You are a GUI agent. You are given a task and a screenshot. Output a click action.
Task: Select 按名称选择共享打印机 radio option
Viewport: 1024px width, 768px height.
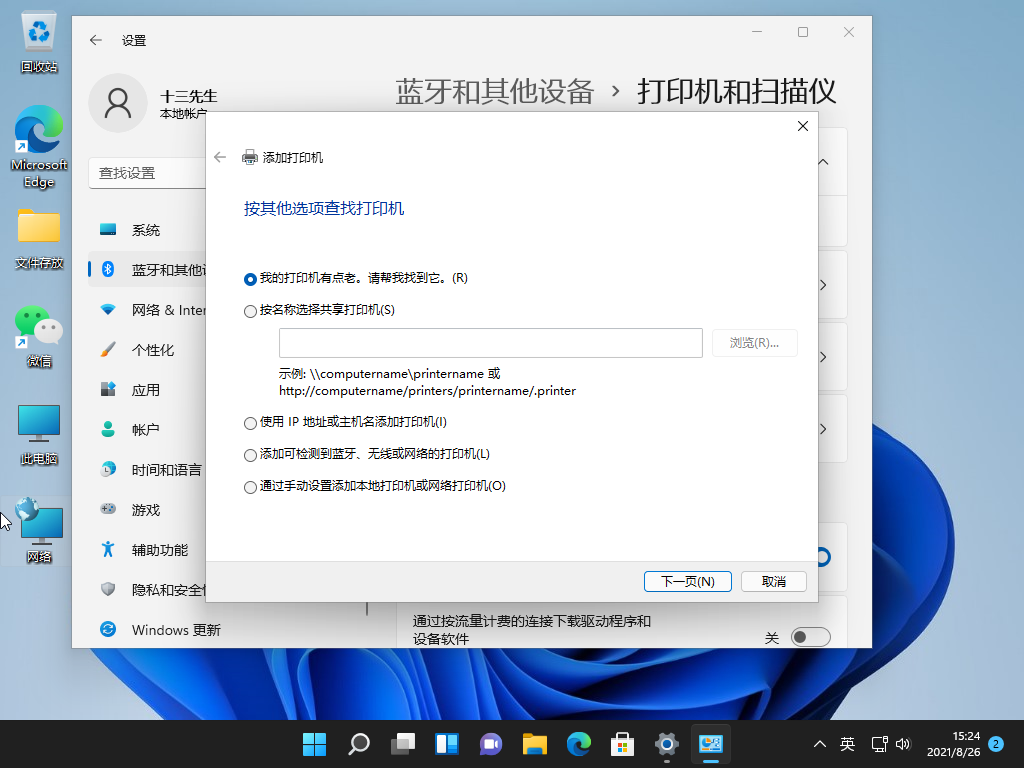pyautogui.click(x=250, y=311)
